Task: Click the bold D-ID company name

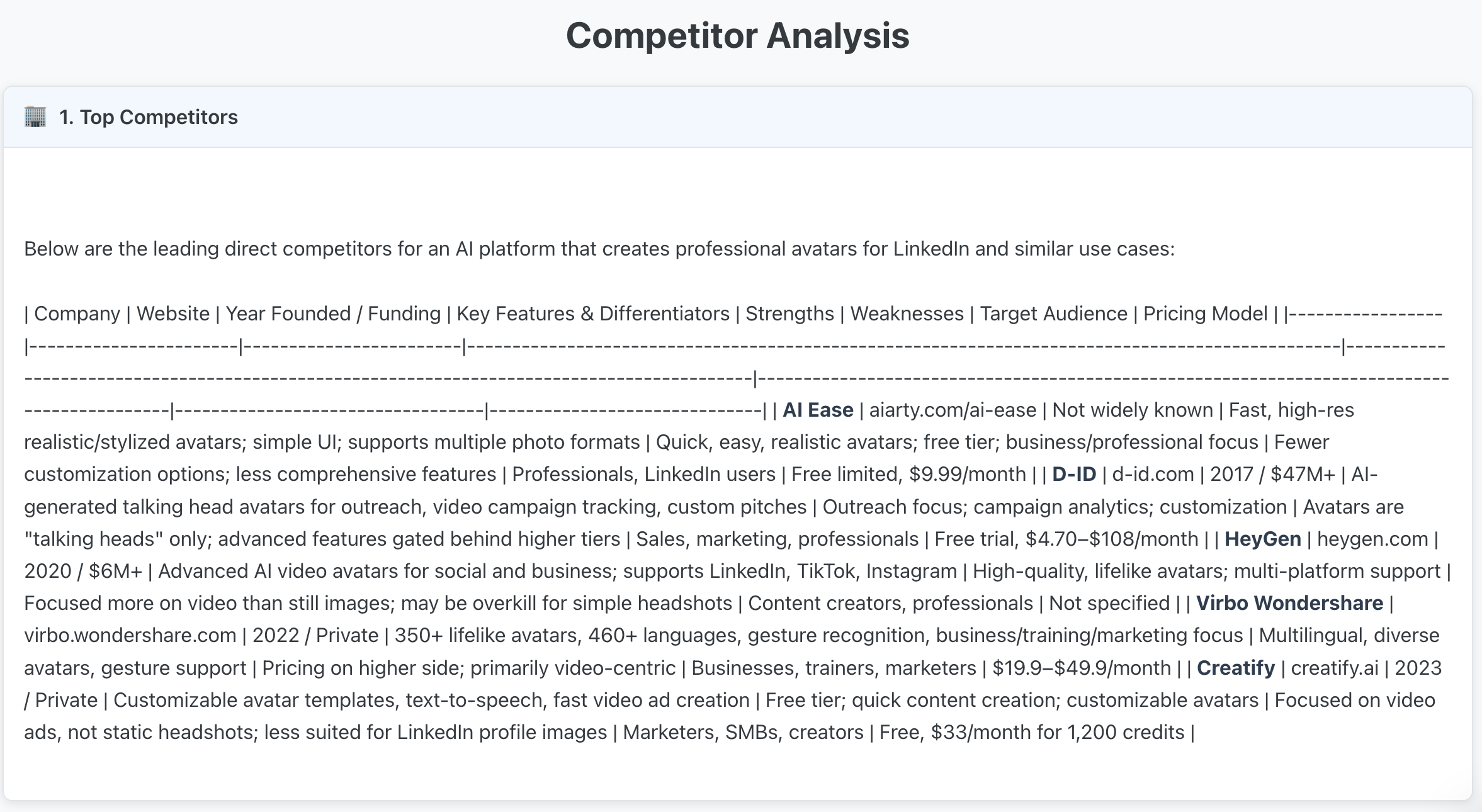Action: click(x=1074, y=474)
